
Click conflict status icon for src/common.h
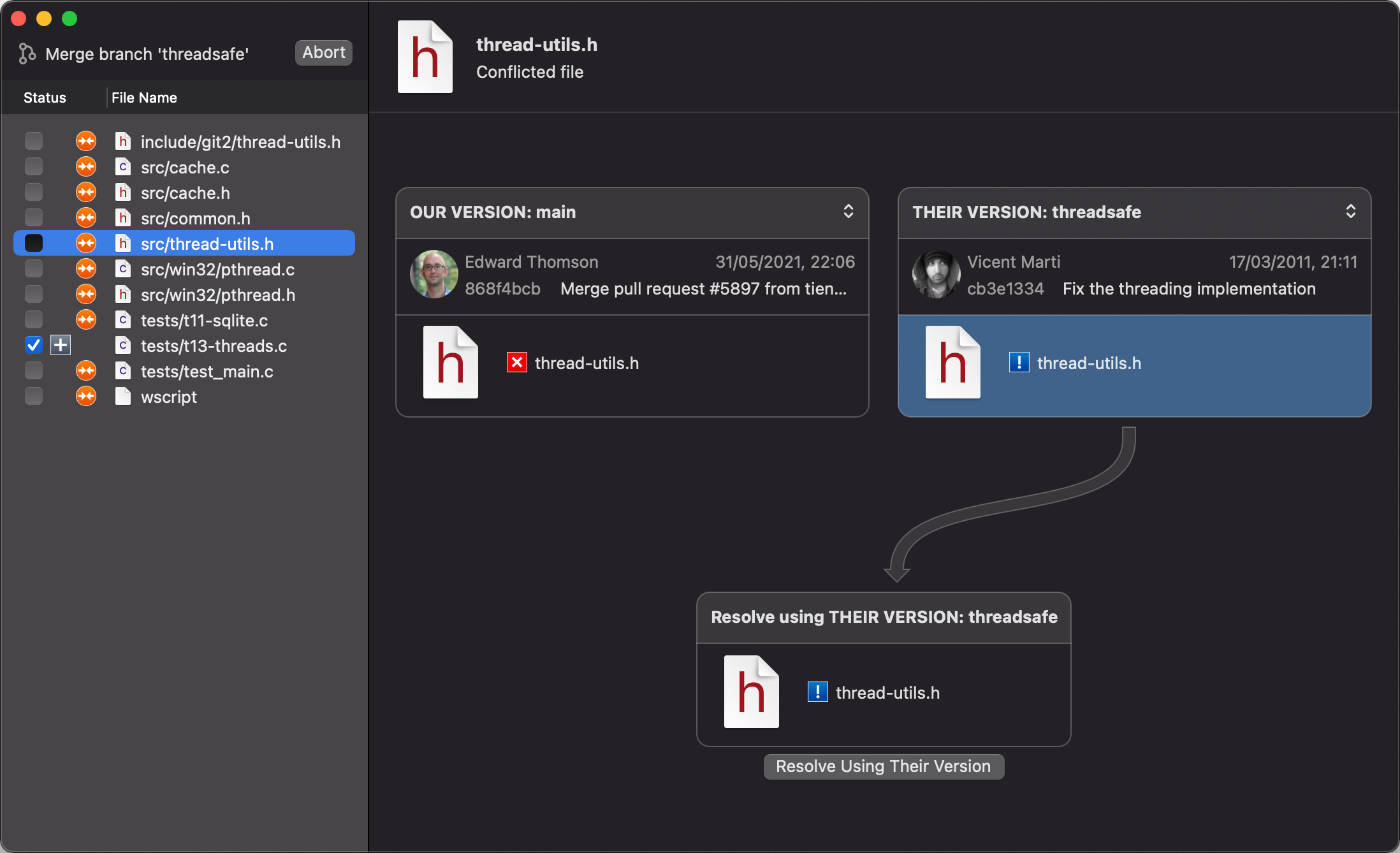point(86,217)
